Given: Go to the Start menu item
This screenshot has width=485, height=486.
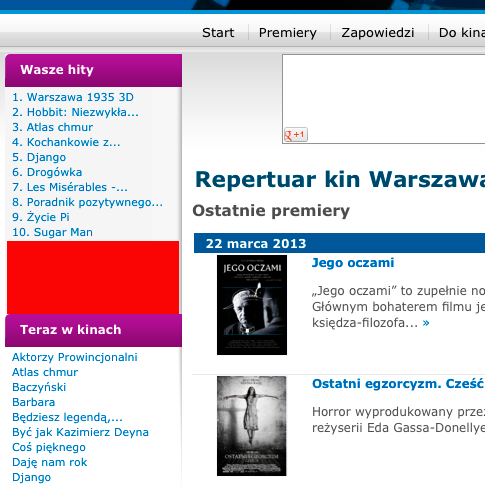Looking at the screenshot, I should [x=218, y=33].
